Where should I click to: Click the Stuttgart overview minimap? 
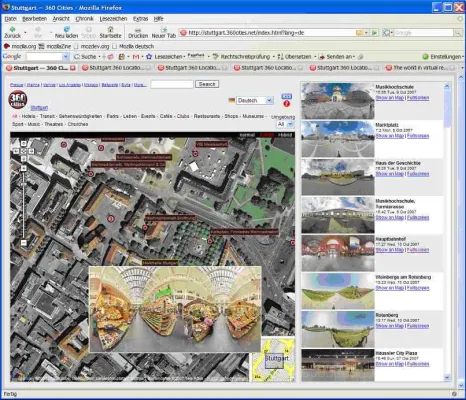coord(273,359)
